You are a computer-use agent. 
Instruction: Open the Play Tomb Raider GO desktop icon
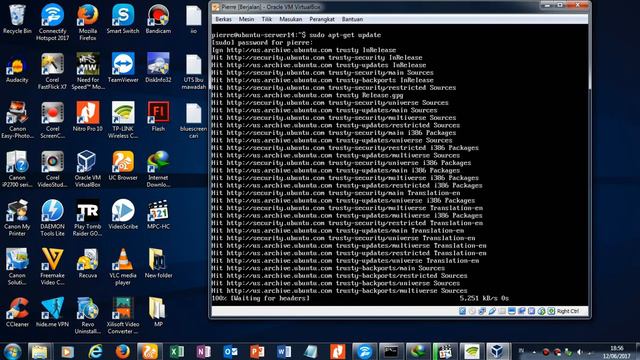pos(88,218)
